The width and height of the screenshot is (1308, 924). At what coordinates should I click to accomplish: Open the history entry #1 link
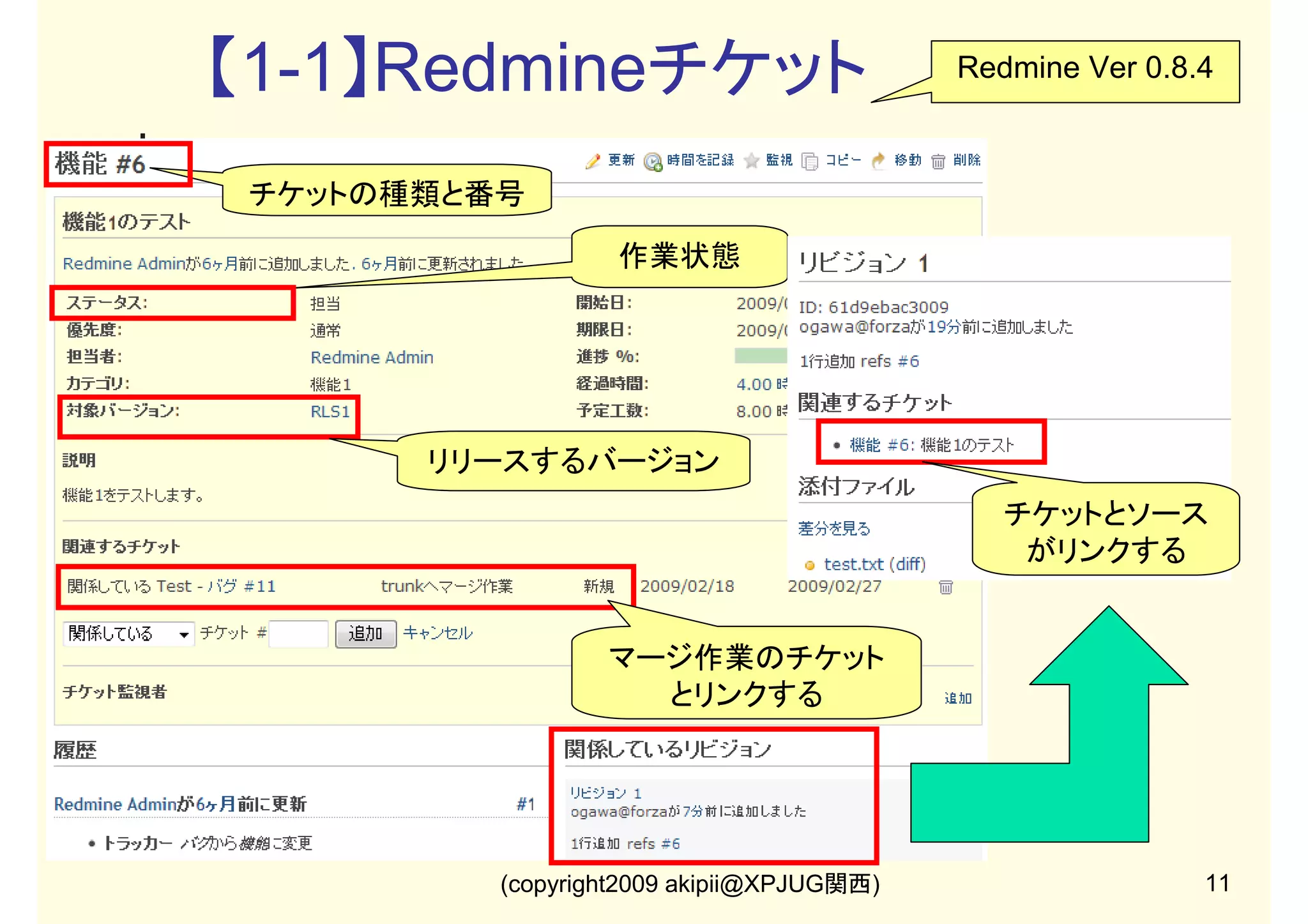pyautogui.click(x=526, y=805)
